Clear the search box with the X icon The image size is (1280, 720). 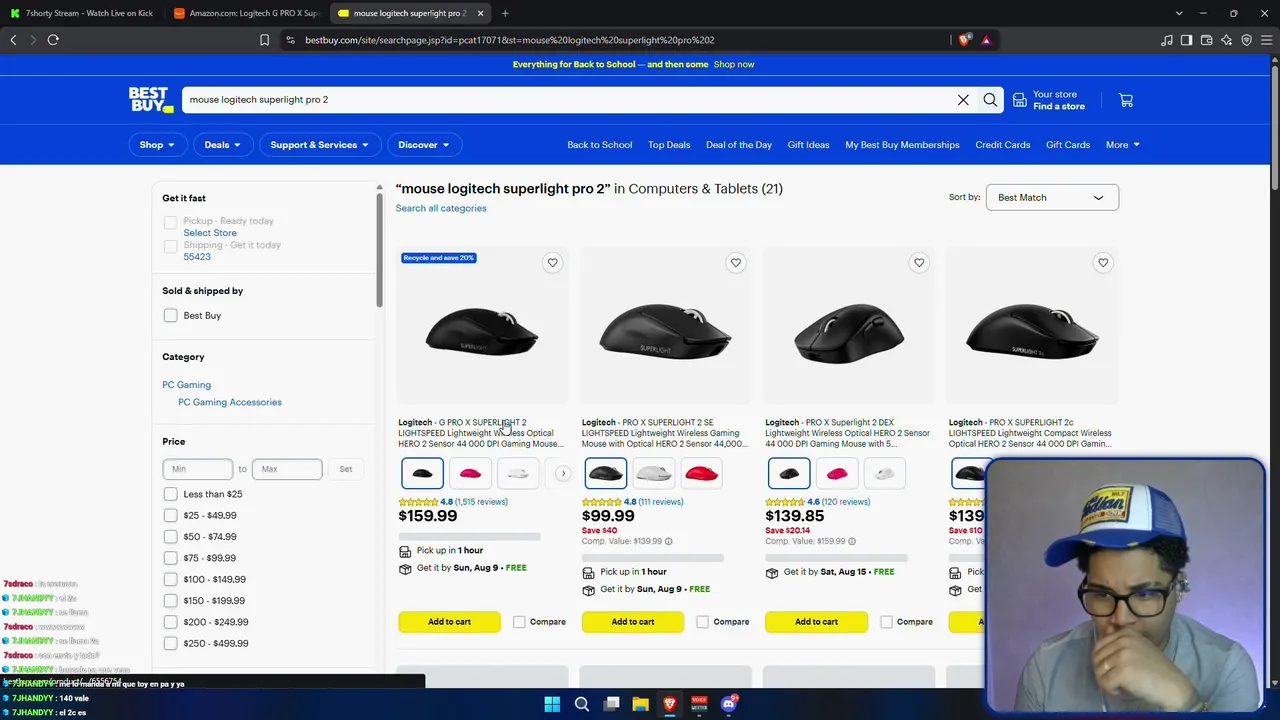coord(963,100)
